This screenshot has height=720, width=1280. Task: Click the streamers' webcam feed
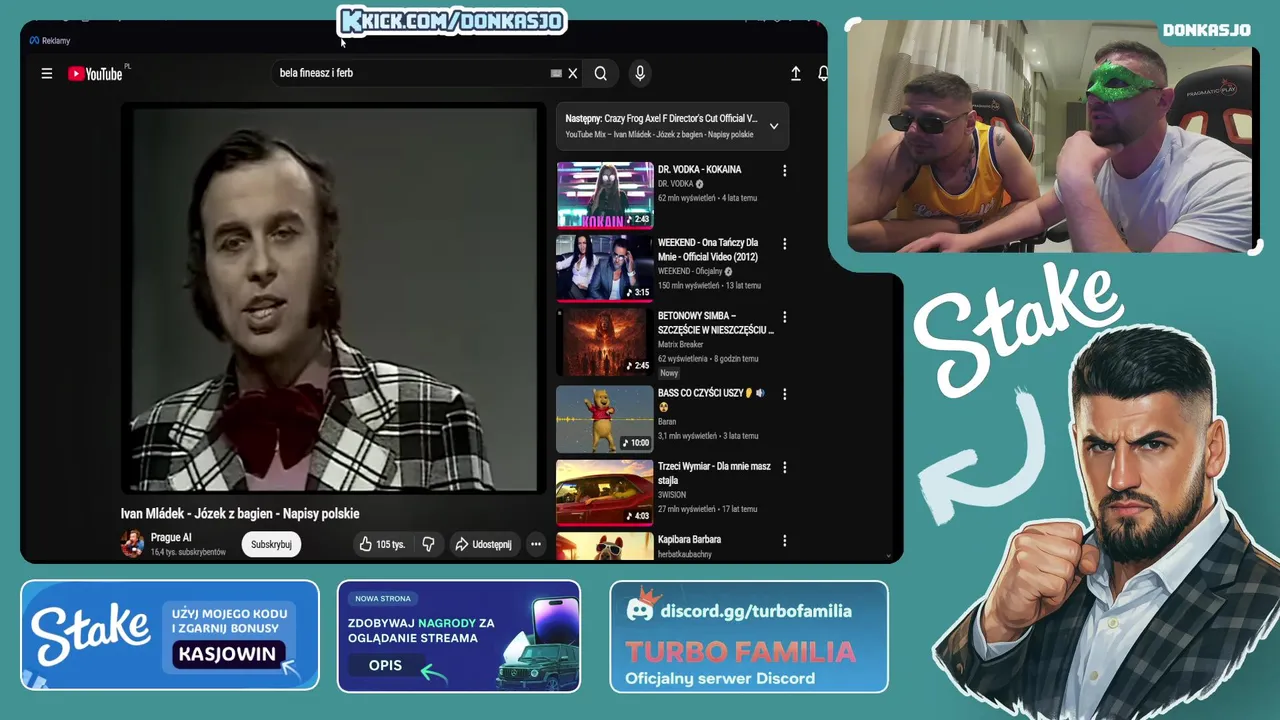coord(1050,135)
